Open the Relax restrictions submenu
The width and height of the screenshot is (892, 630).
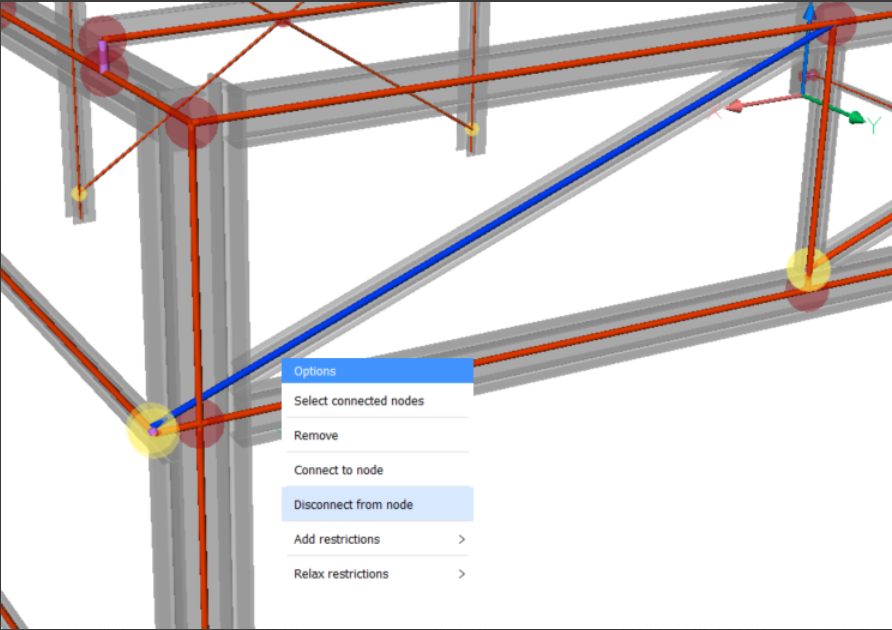coord(377,574)
